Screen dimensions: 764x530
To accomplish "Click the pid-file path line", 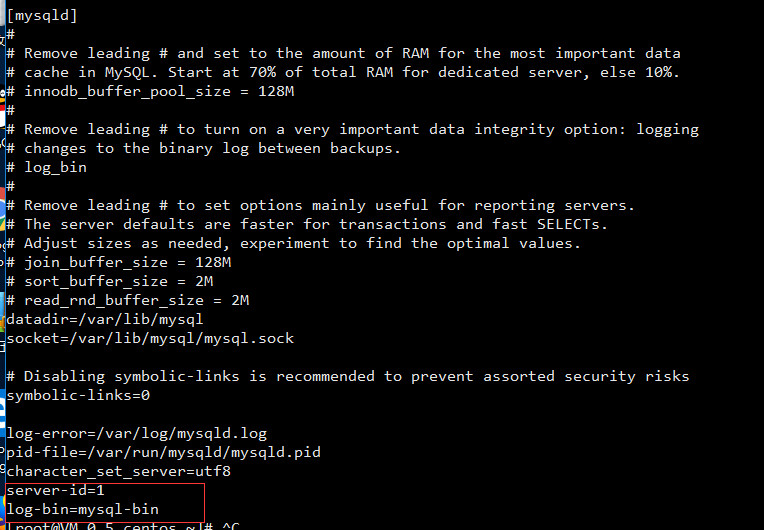I will 164,452.
